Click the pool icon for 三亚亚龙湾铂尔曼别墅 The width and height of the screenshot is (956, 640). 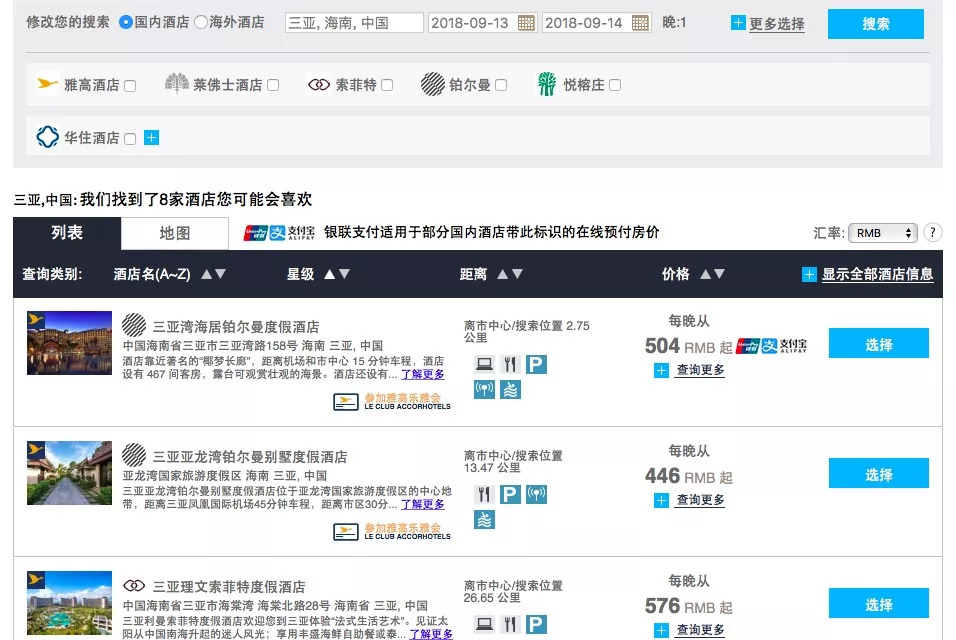pos(485,519)
